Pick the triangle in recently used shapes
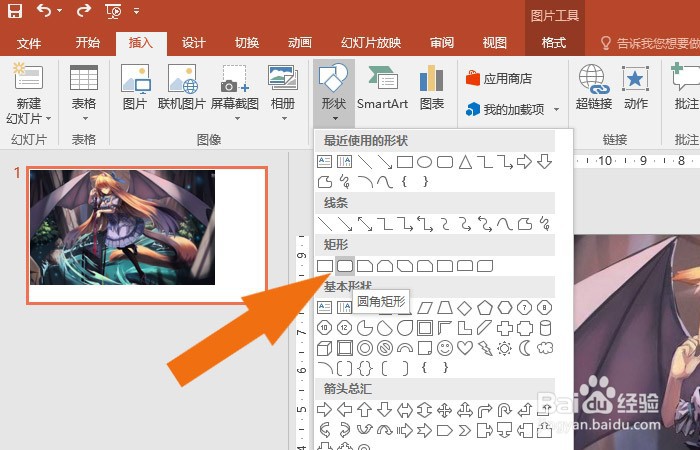This screenshot has height=450, width=700. pyautogui.click(x=465, y=162)
